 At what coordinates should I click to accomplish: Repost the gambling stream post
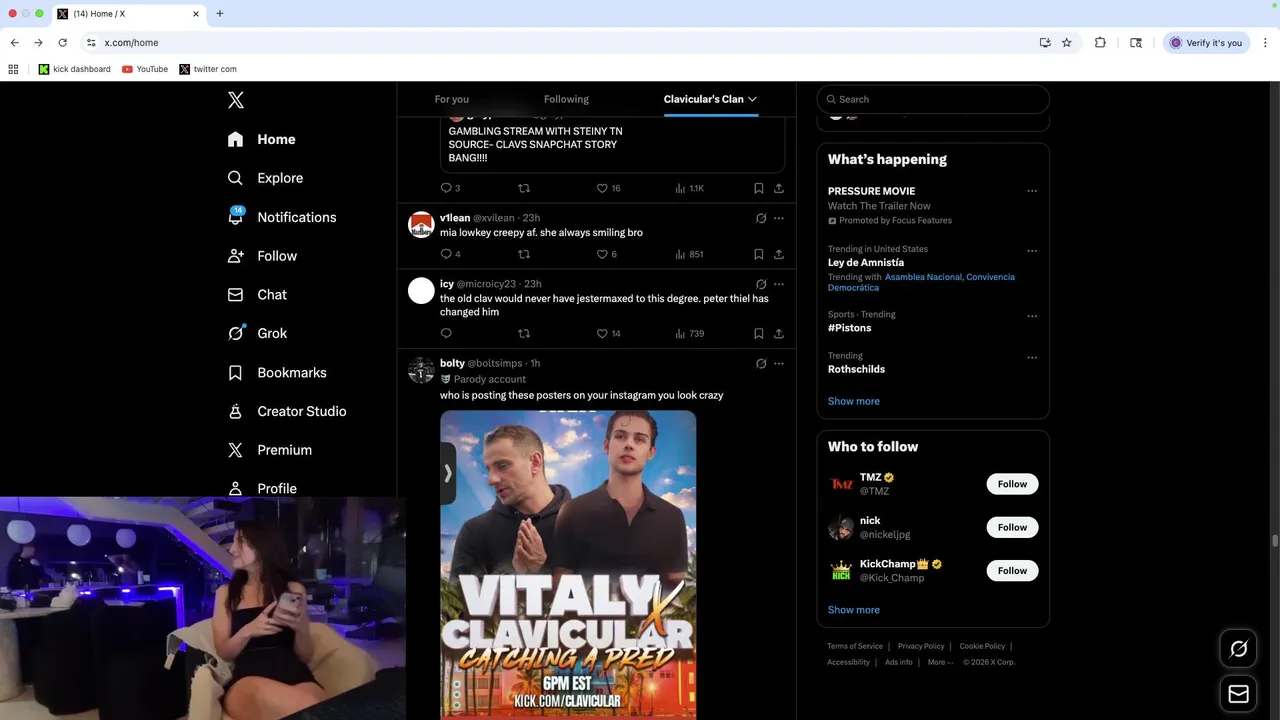524,188
